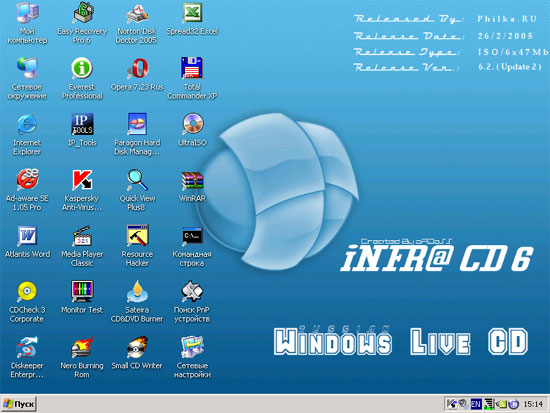Click the EN language indicator in tray
550x413 pixels.
(476, 404)
